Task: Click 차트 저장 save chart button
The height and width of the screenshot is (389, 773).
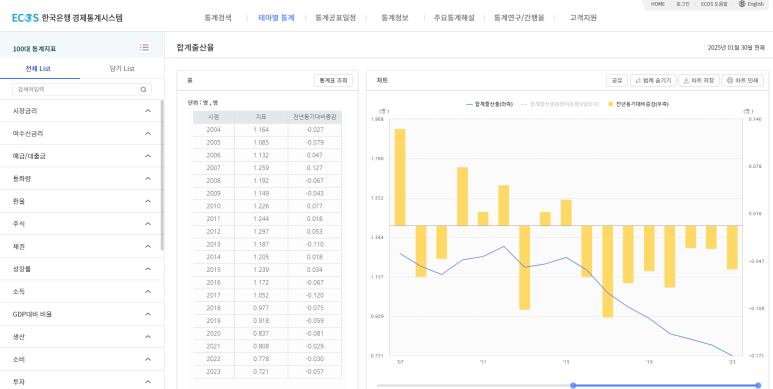Action: click(x=699, y=80)
